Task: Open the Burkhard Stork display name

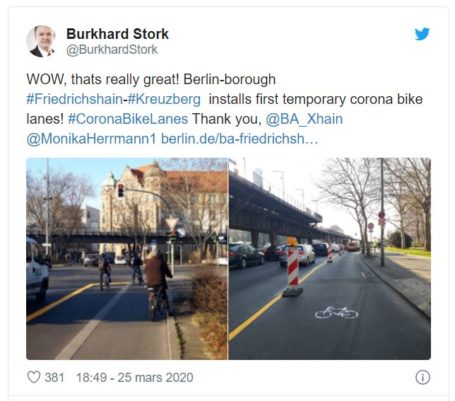Action: click(117, 34)
